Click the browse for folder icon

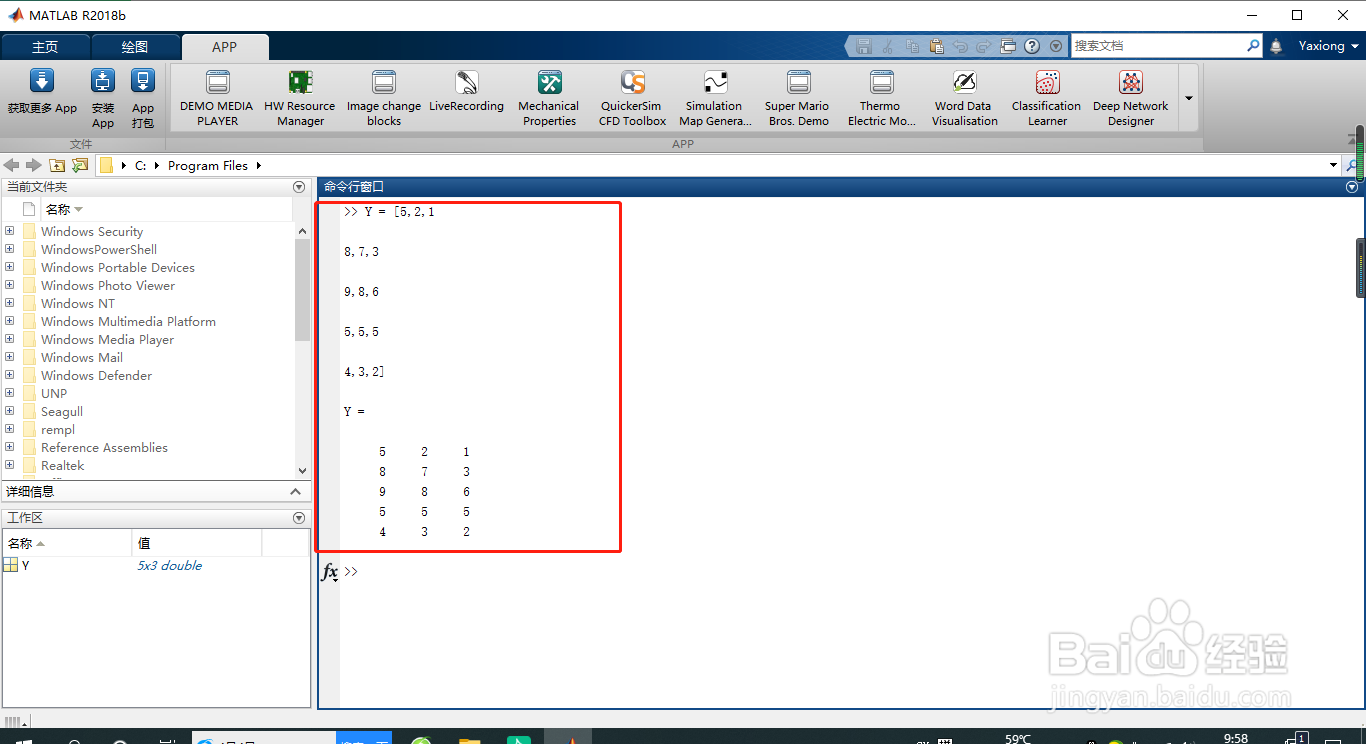click(80, 165)
